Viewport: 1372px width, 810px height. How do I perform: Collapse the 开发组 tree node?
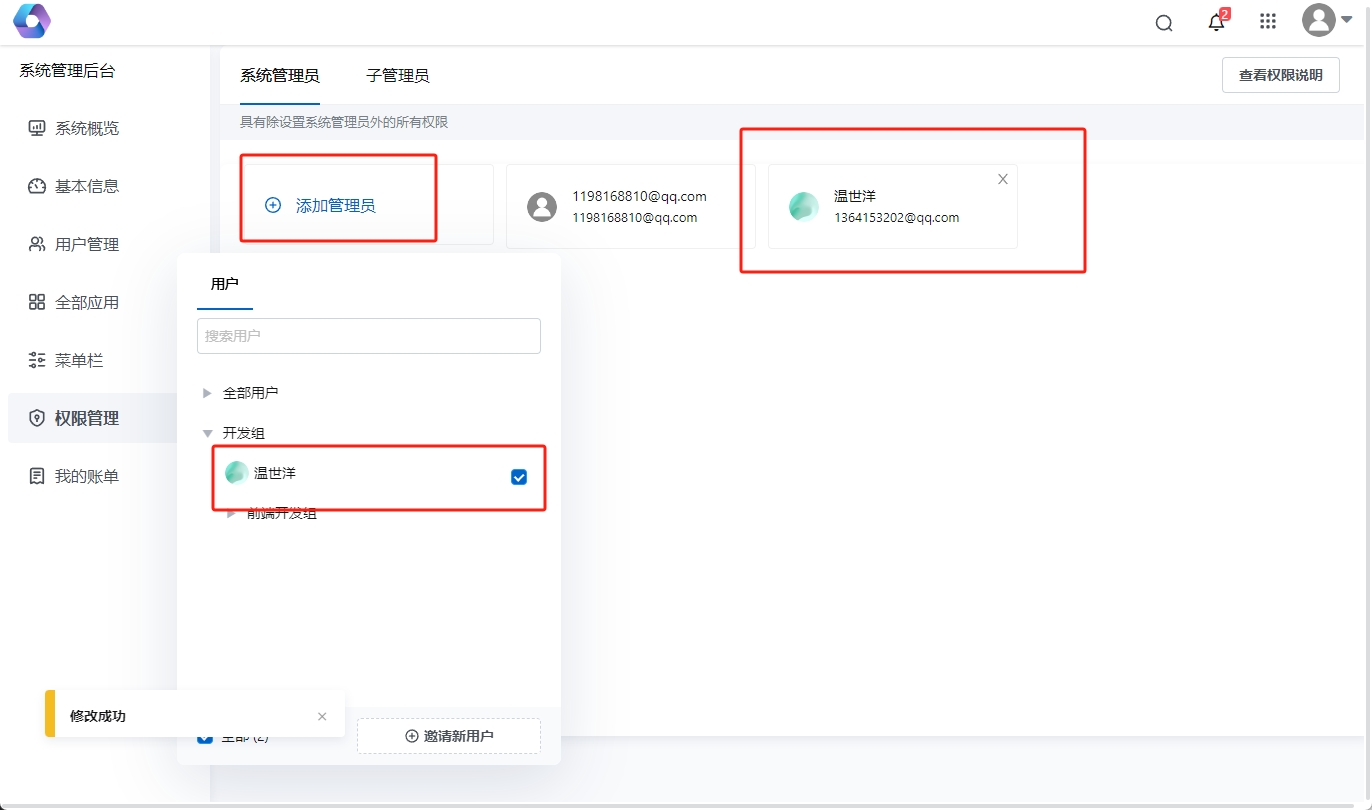pyautogui.click(x=208, y=433)
